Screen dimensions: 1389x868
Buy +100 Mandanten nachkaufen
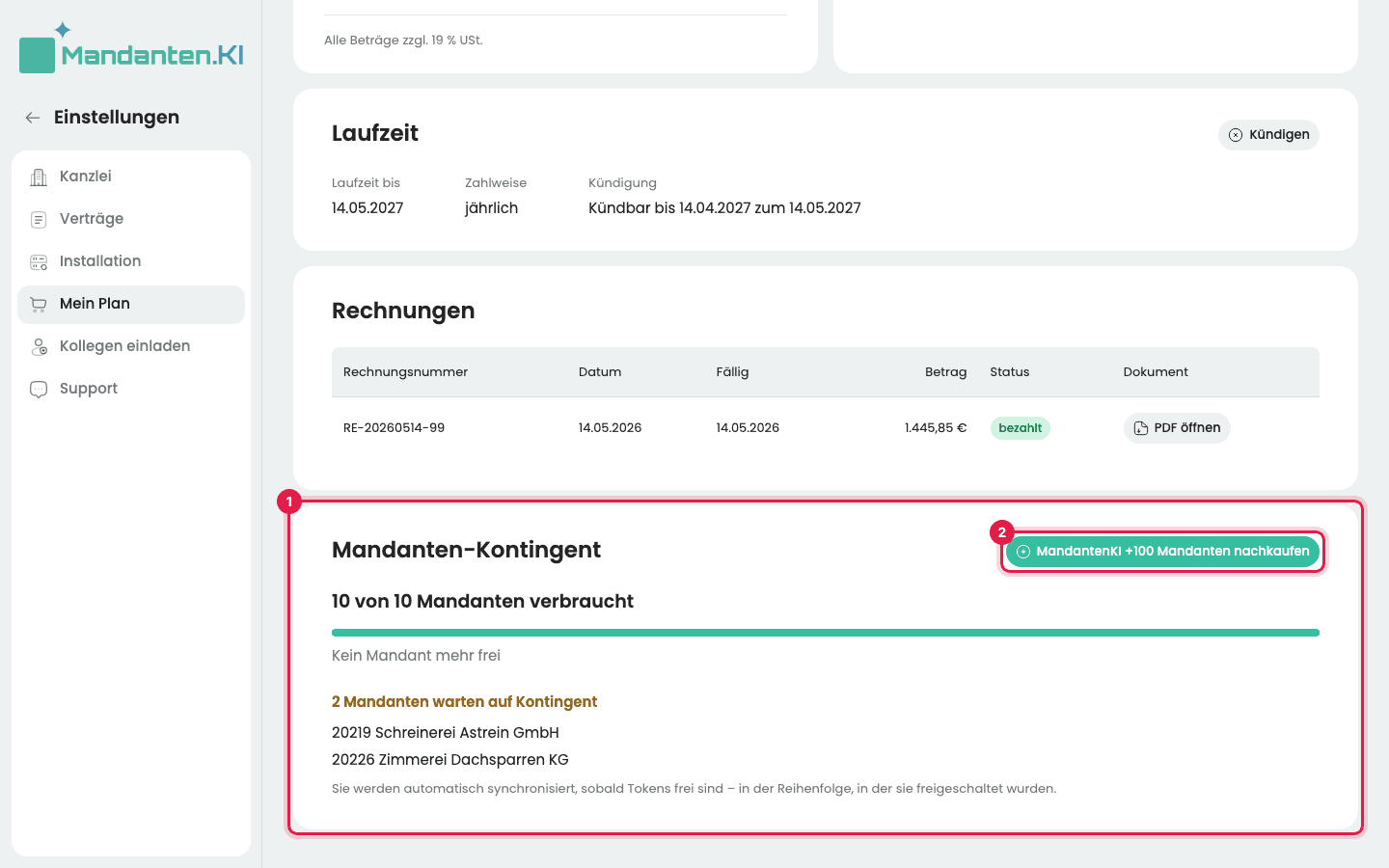tap(1162, 552)
